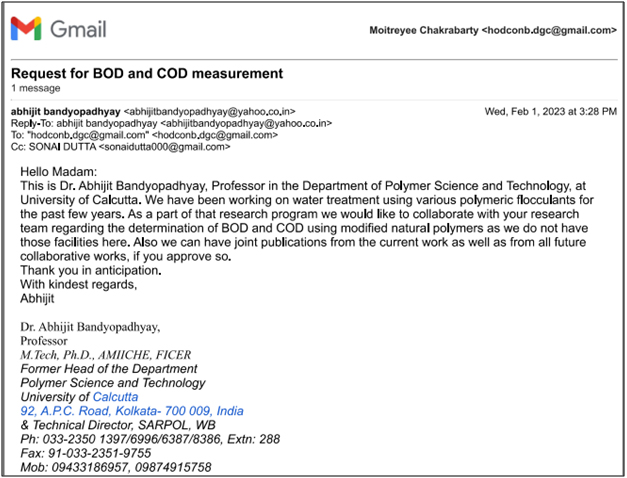Open 92, A.P.C. Road, Kolkata address link
The image size is (627, 478).
(x=132, y=411)
